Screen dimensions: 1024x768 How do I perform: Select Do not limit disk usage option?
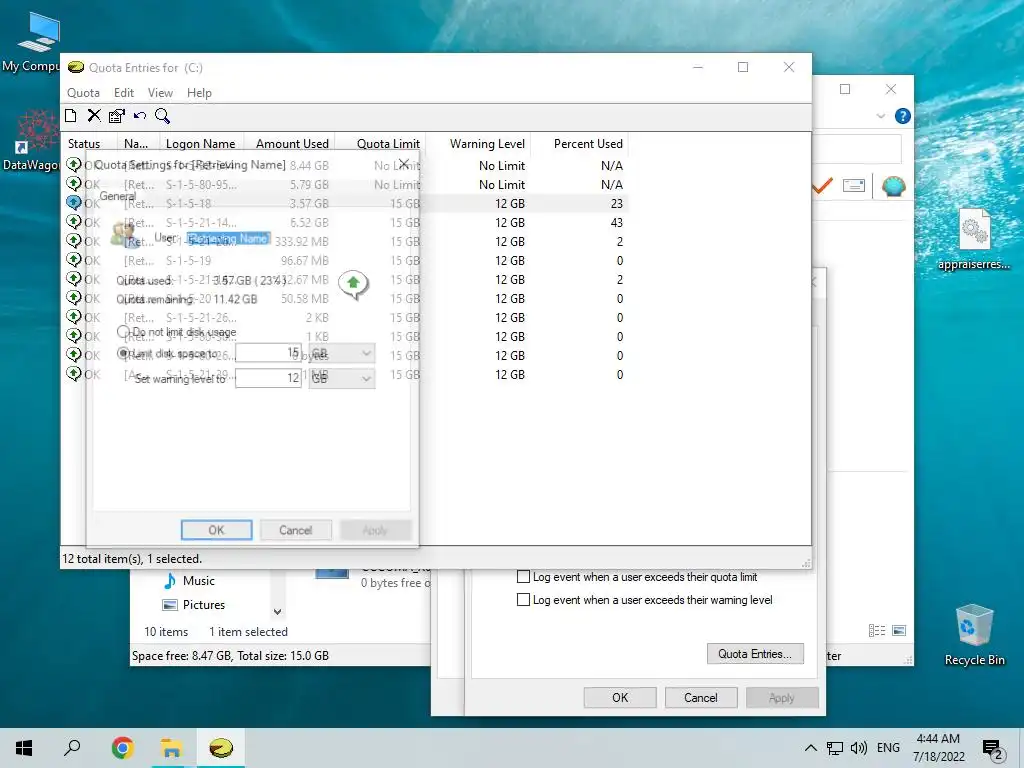point(123,332)
